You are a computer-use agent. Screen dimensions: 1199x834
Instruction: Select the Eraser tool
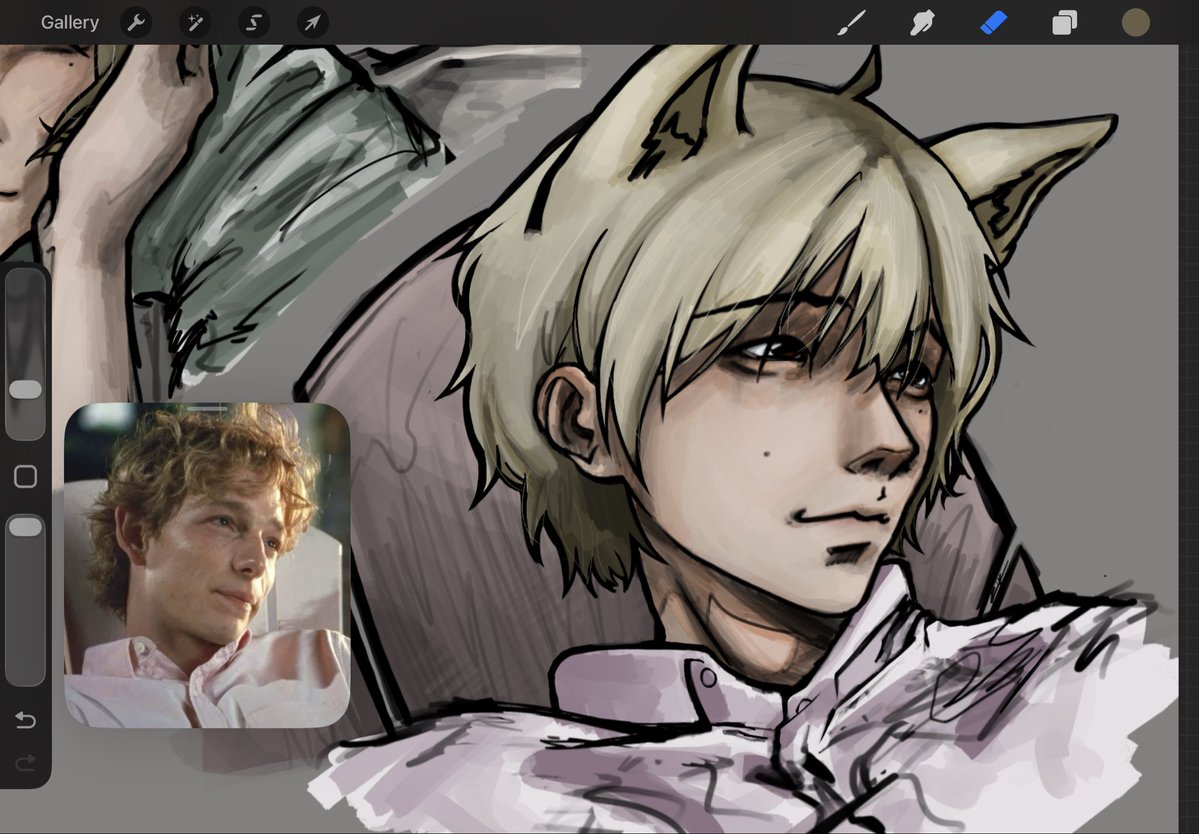993,23
